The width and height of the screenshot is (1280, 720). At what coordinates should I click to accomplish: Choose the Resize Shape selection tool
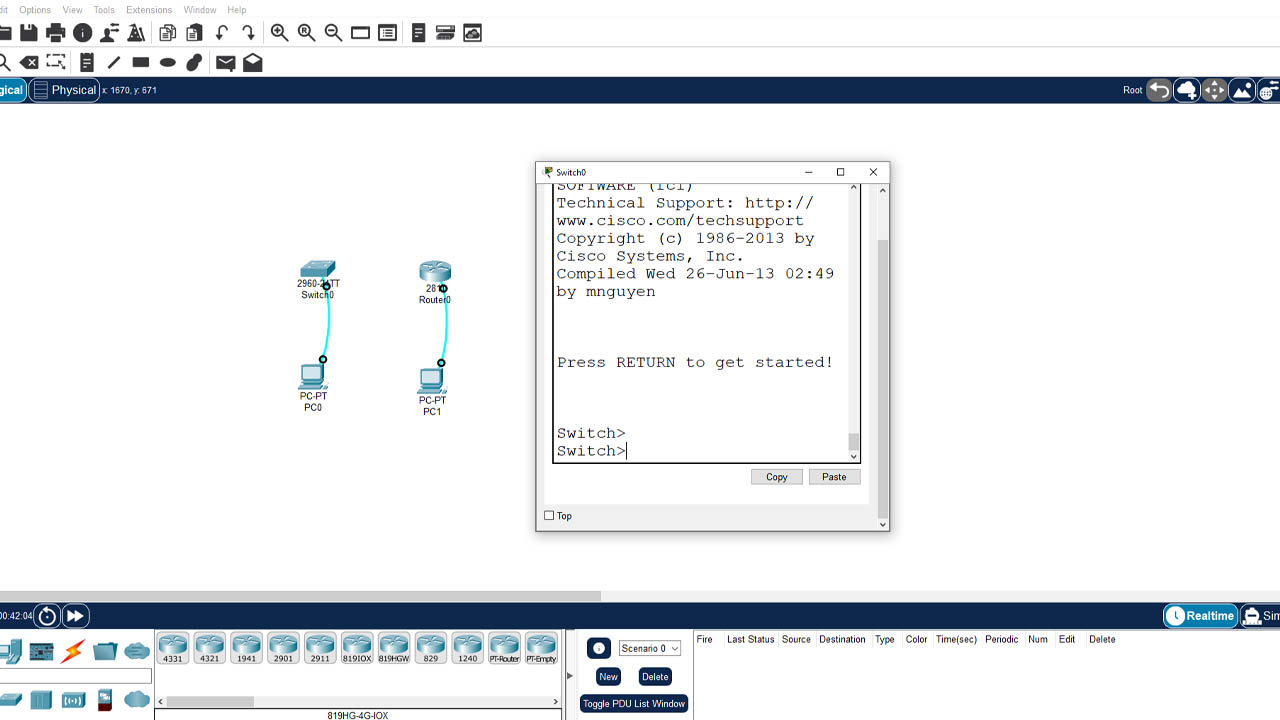pyautogui.click(x=56, y=62)
